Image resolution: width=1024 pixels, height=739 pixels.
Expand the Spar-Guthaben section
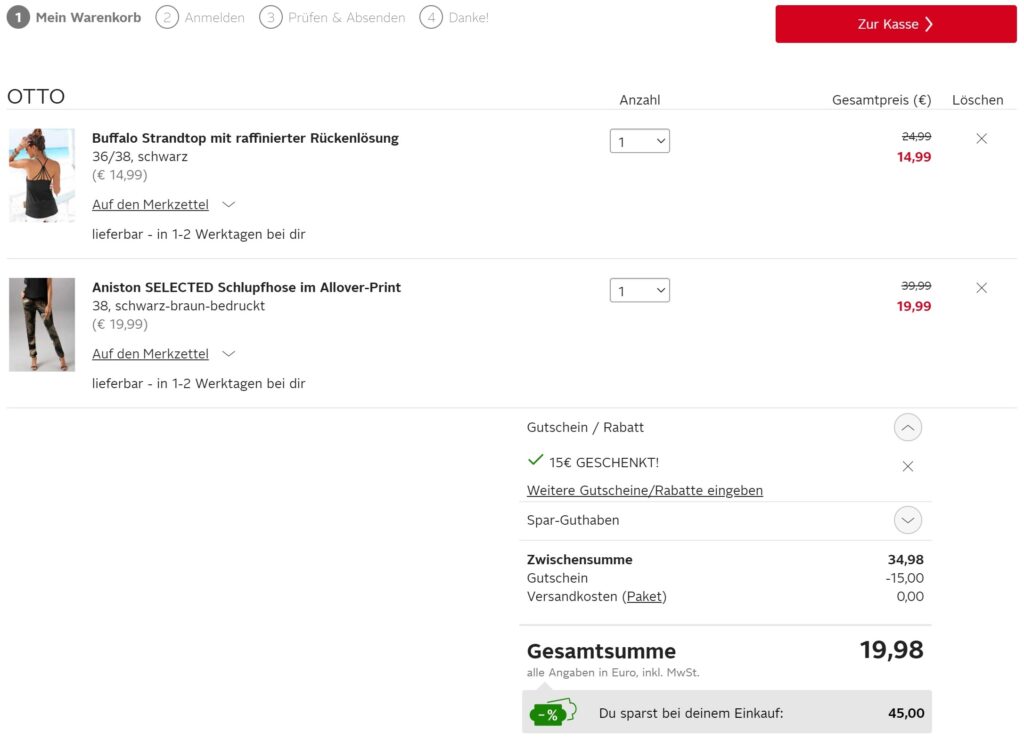[x=907, y=520]
